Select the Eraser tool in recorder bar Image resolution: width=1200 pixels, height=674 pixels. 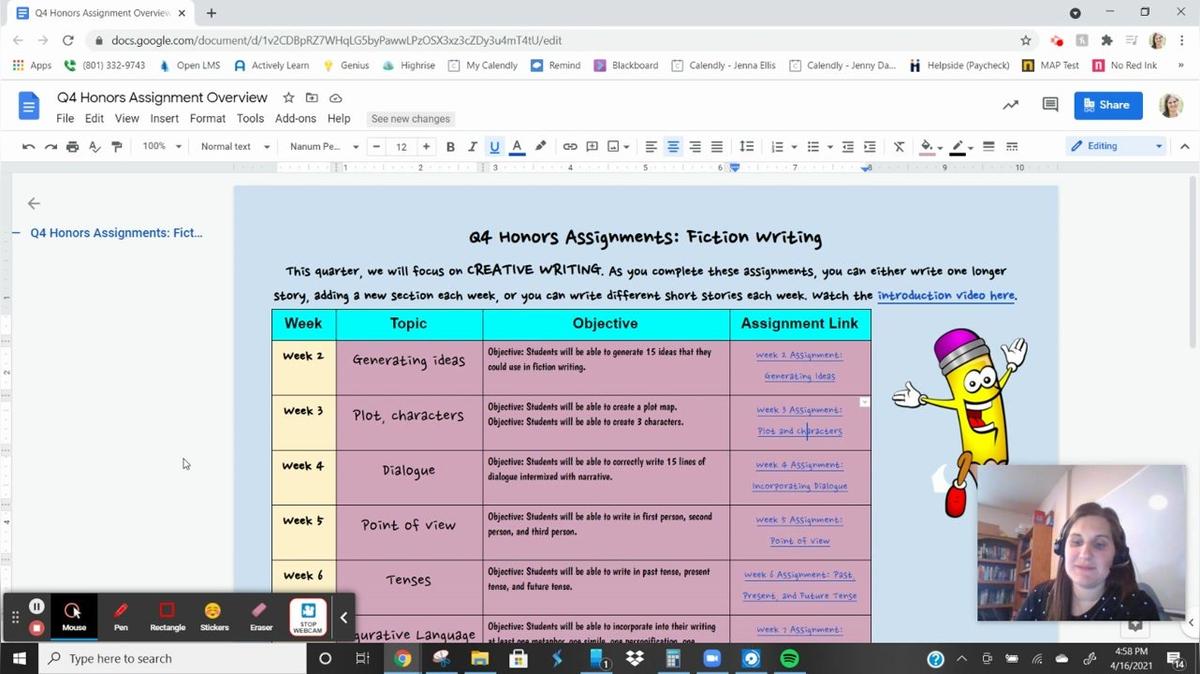tap(261, 616)
